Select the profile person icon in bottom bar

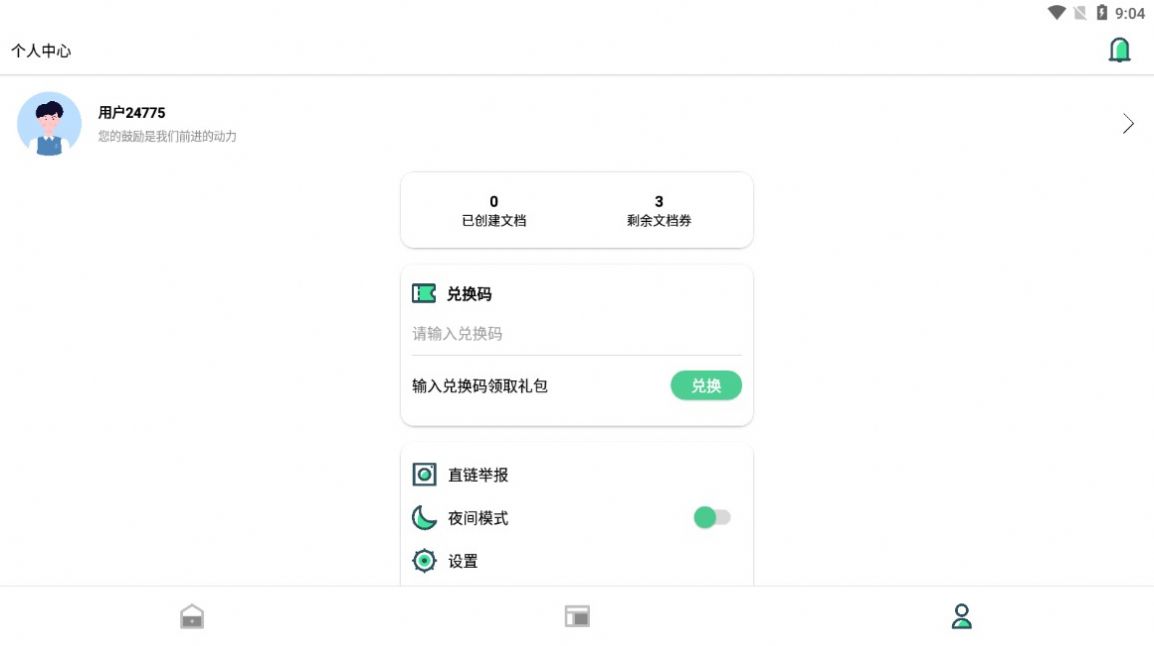click(x=961, y=615)
